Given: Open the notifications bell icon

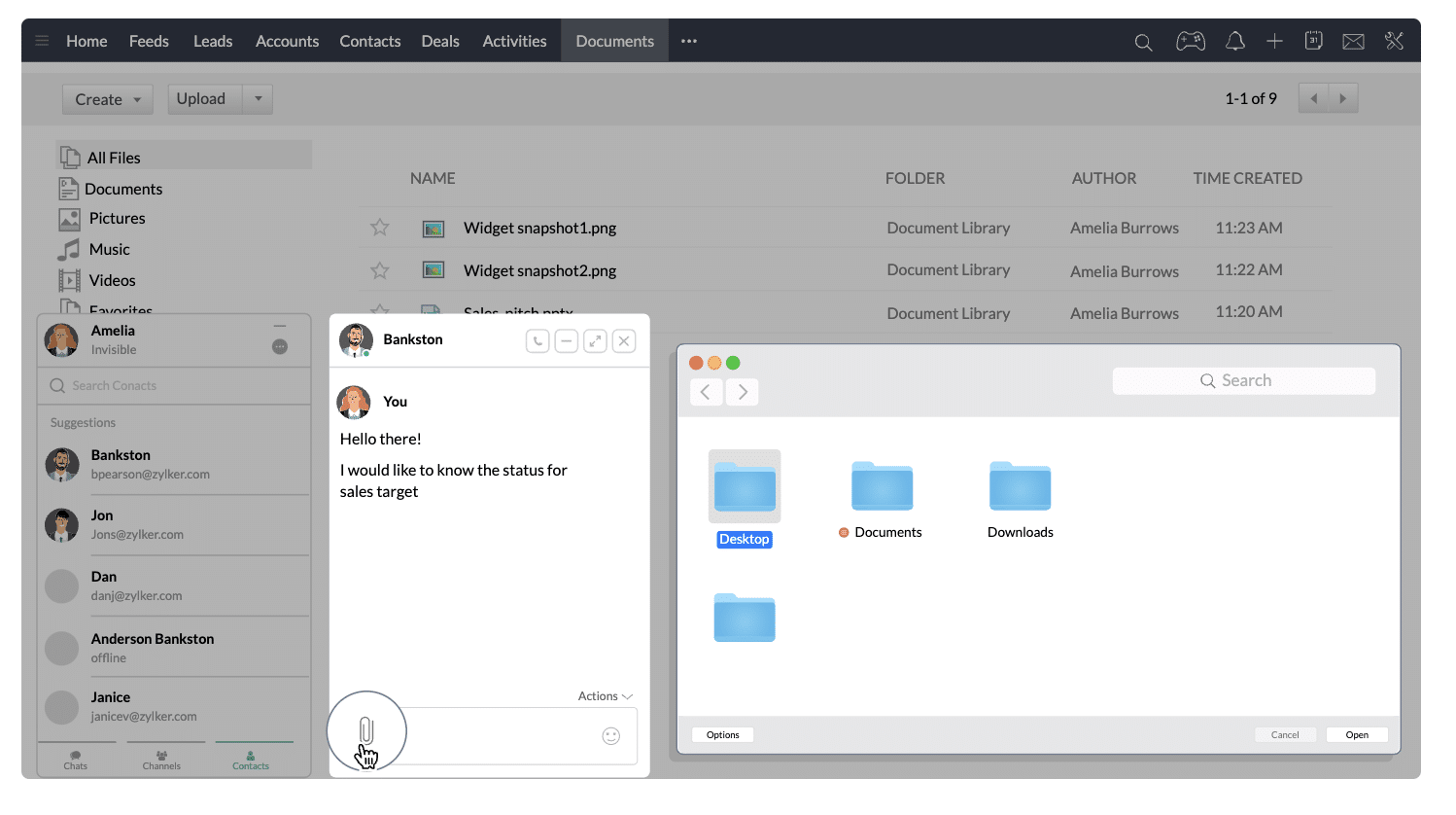Looking at the screenshot, I should 1234,41.
